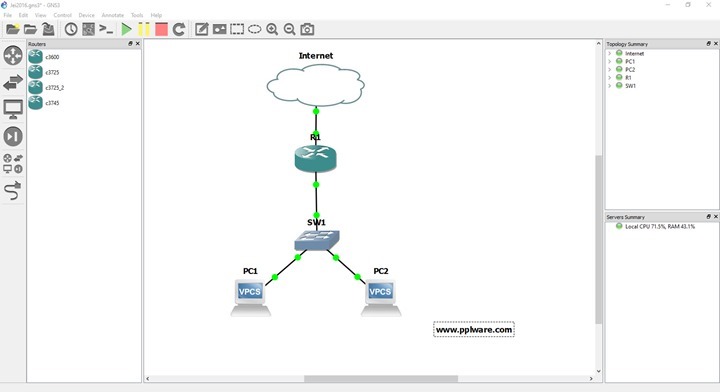Viewport: 720px width, 392px height.
Task: Open the Annotate menu
Action: pos(112,15)
